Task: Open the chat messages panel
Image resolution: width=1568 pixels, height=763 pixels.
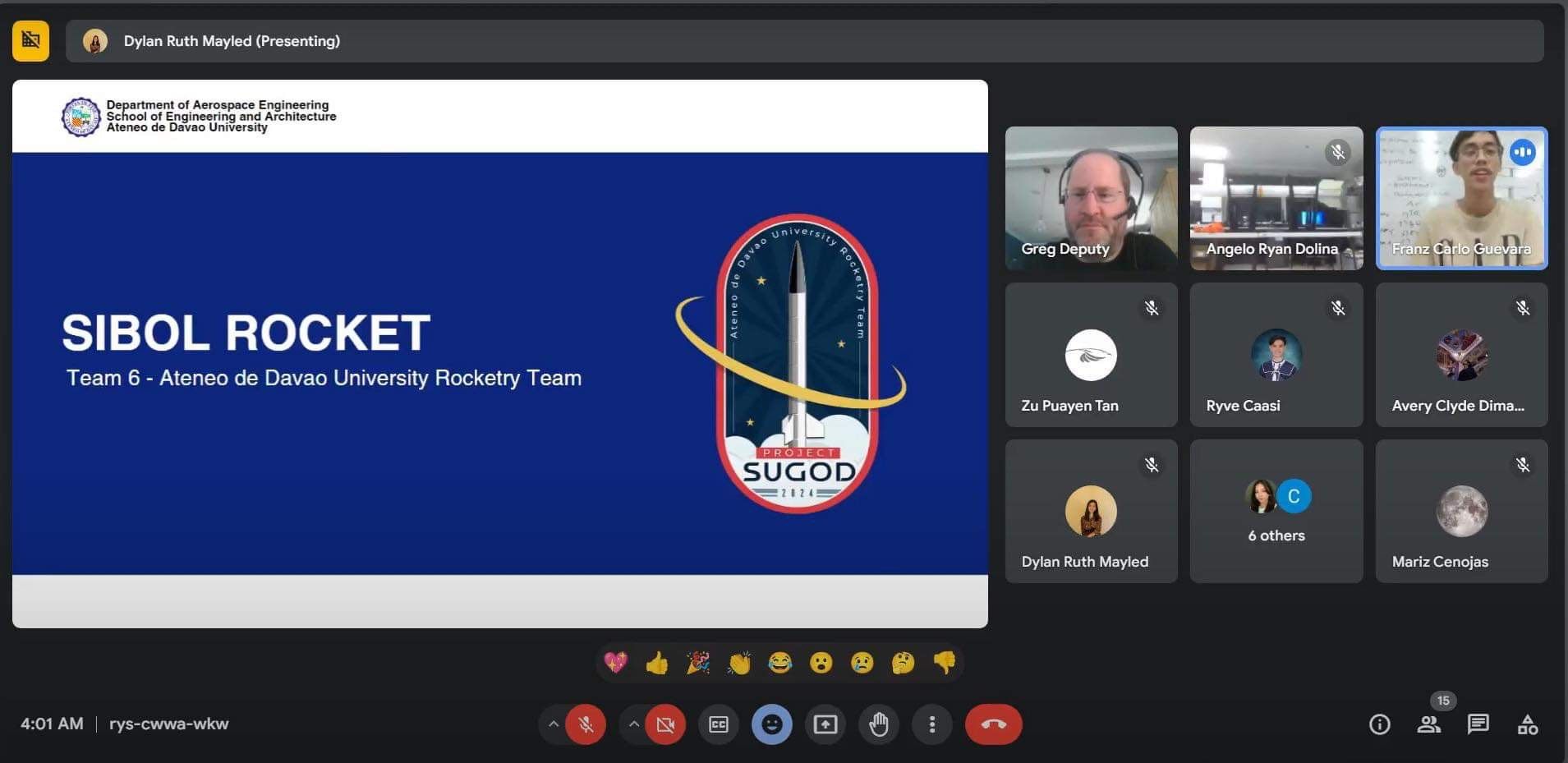Action: click(x=1478, y=724)
